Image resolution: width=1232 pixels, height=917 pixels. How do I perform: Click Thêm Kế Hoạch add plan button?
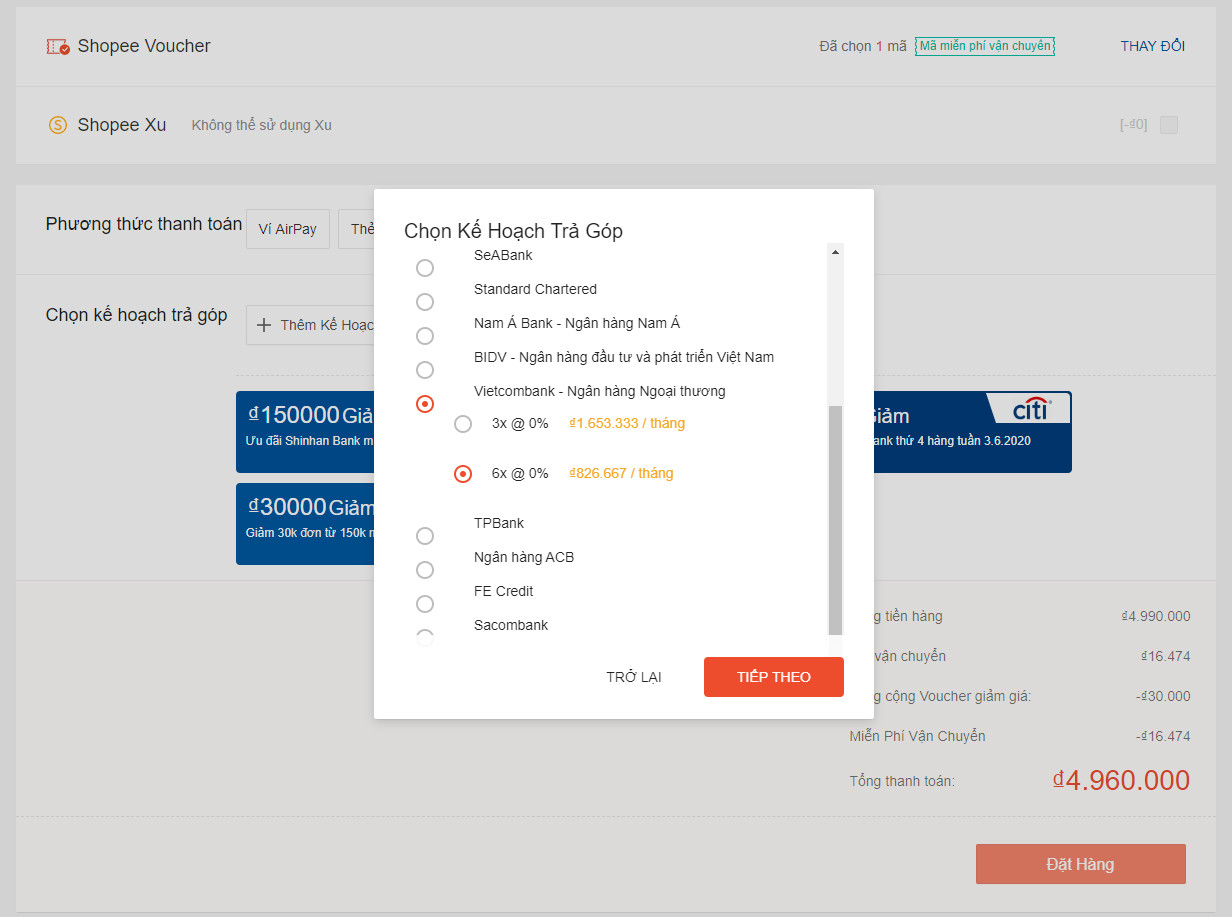[x=310, y=325]
